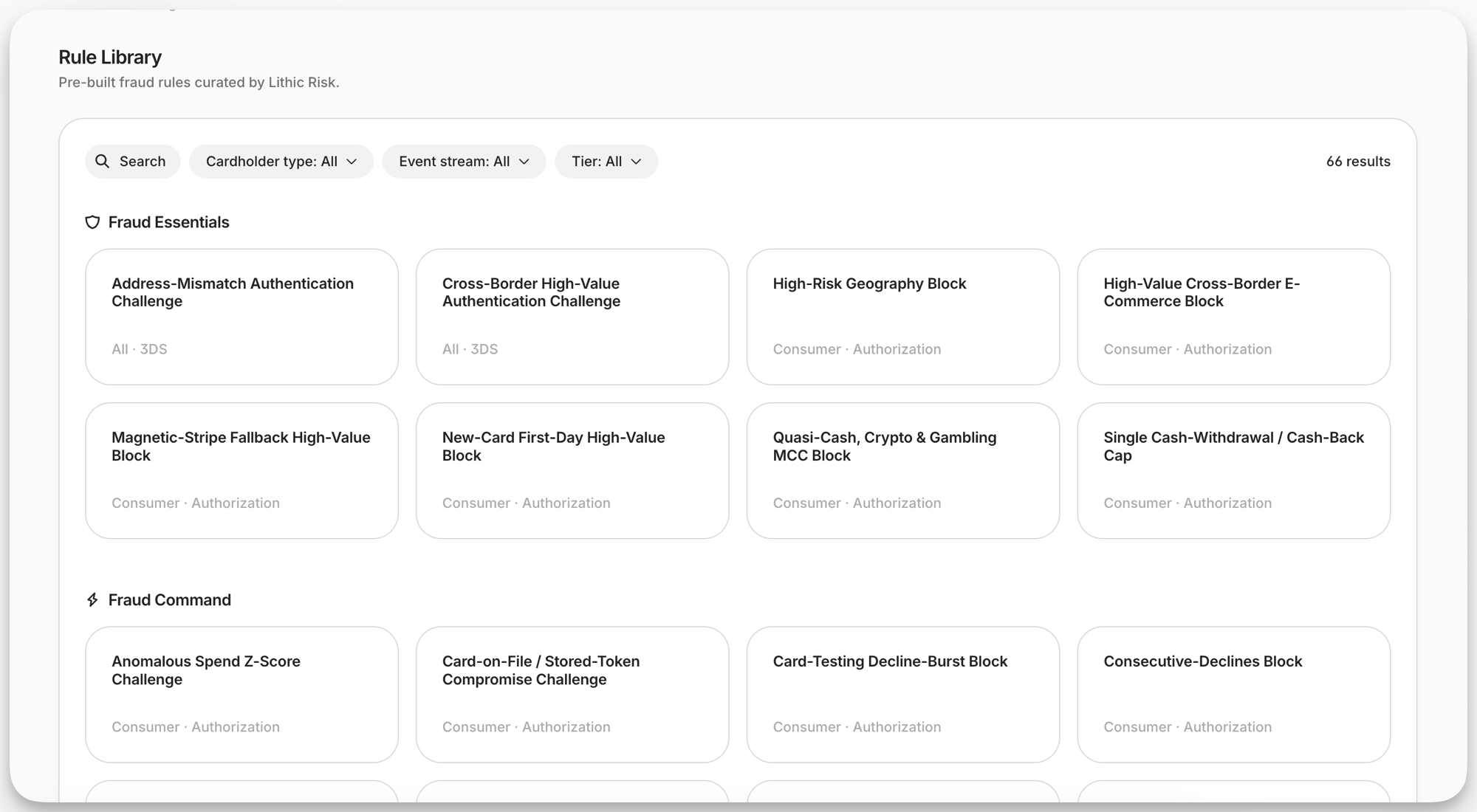Click the Rule Library page title
Image resolution: width=1477 pixels, height=812 pixels.
pyautogui.click(x=110, y=57)
